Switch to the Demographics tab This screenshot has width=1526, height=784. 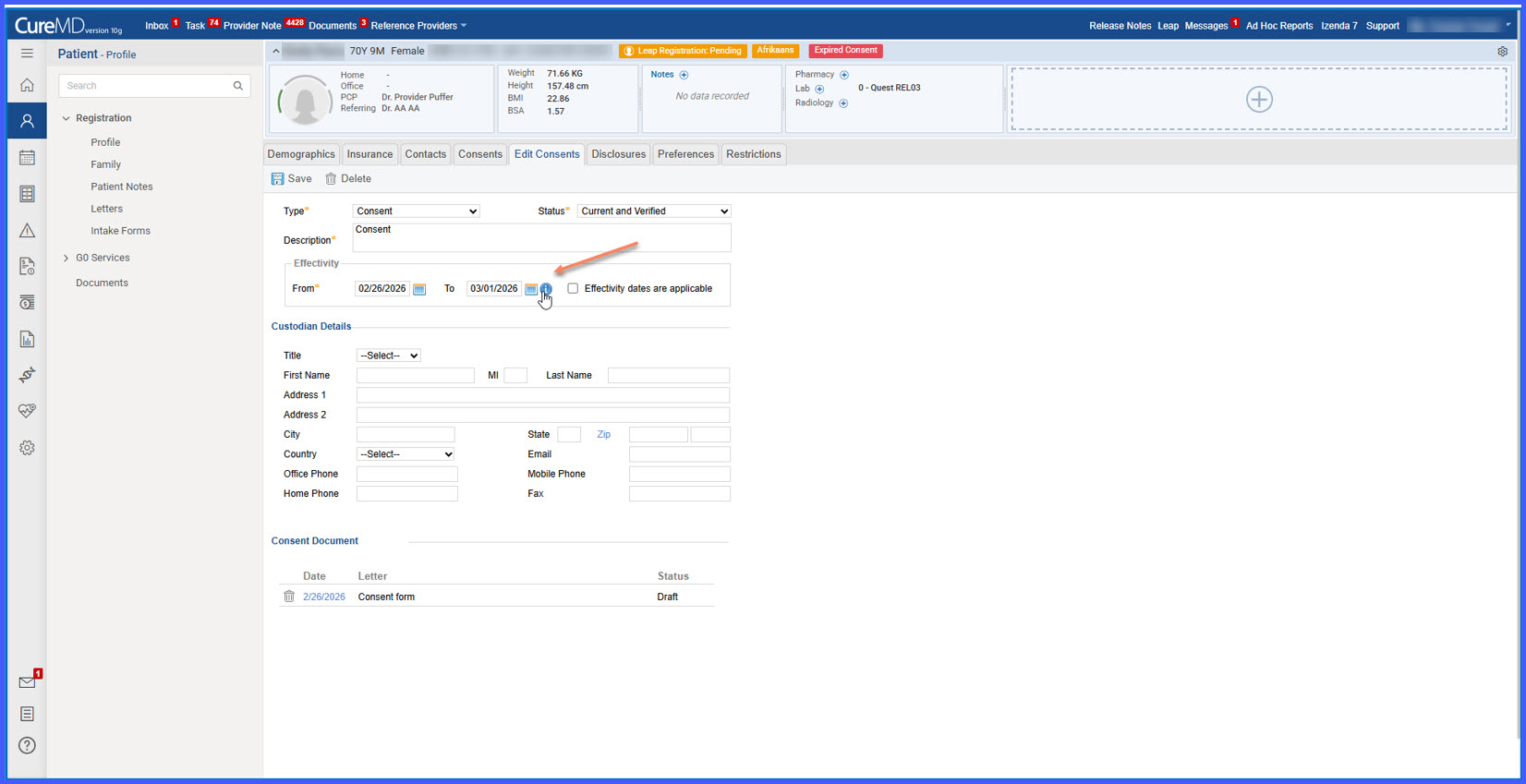coord(301,154)
